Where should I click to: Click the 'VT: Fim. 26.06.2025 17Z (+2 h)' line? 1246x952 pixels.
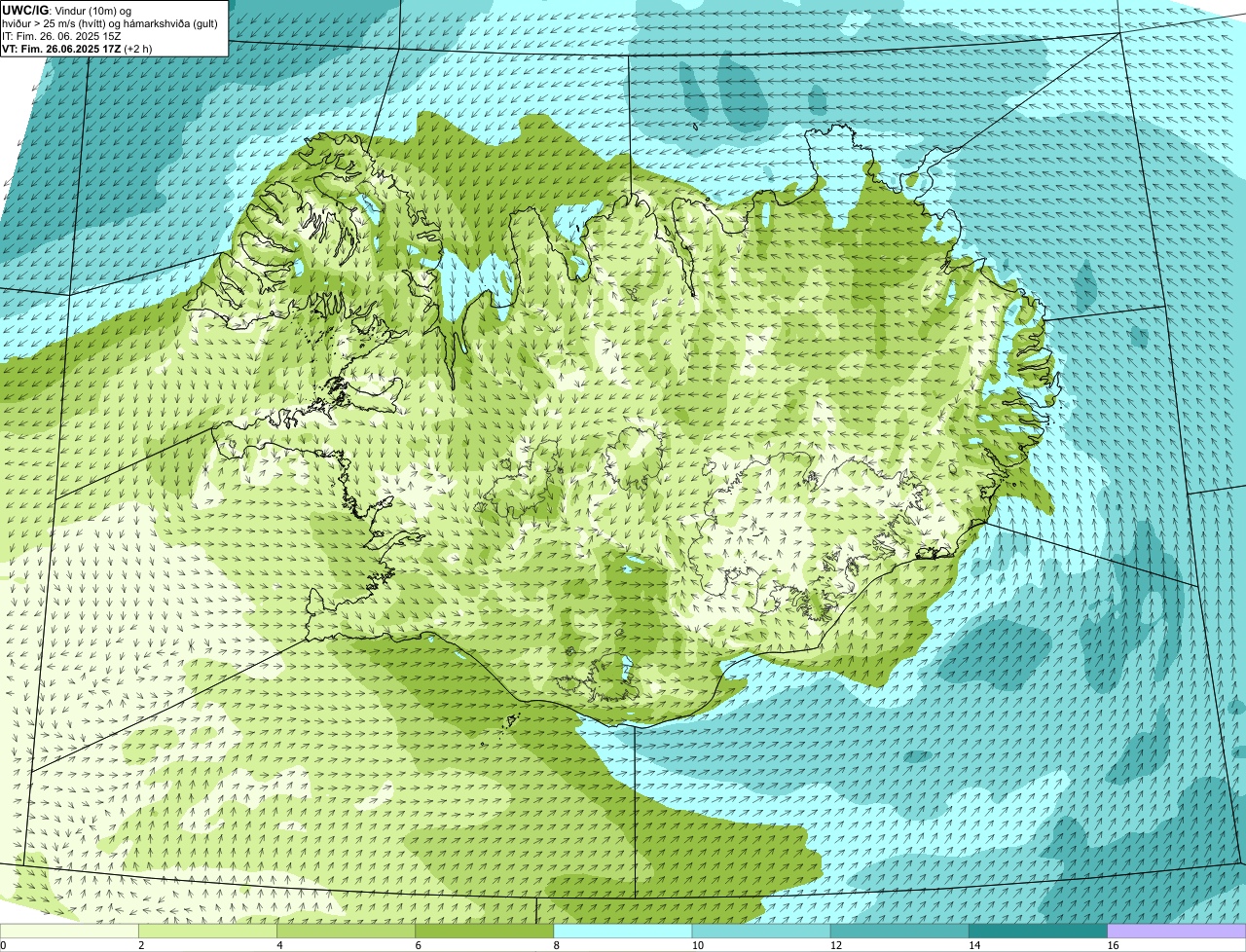[78, 48]
